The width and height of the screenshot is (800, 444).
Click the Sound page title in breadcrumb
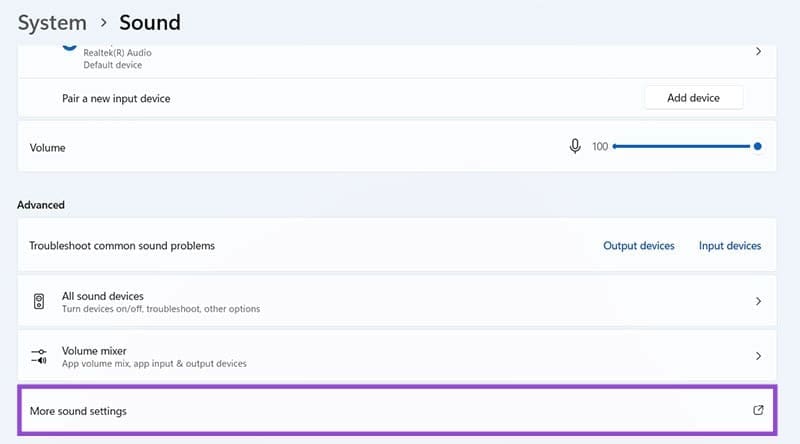pyautogui.click(x=150, y=22)
